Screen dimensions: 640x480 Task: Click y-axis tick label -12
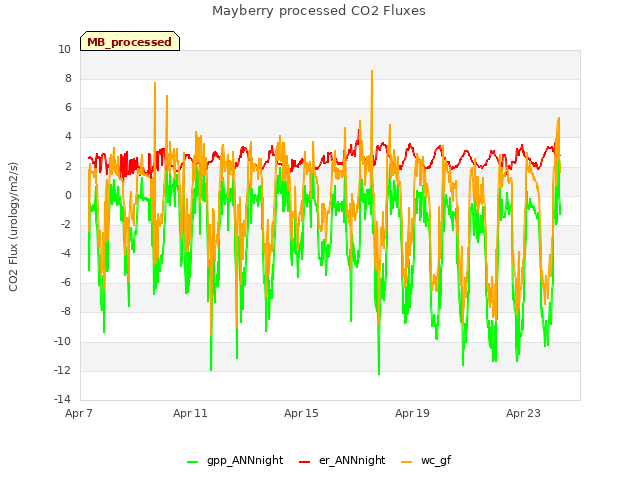(62, 370)
